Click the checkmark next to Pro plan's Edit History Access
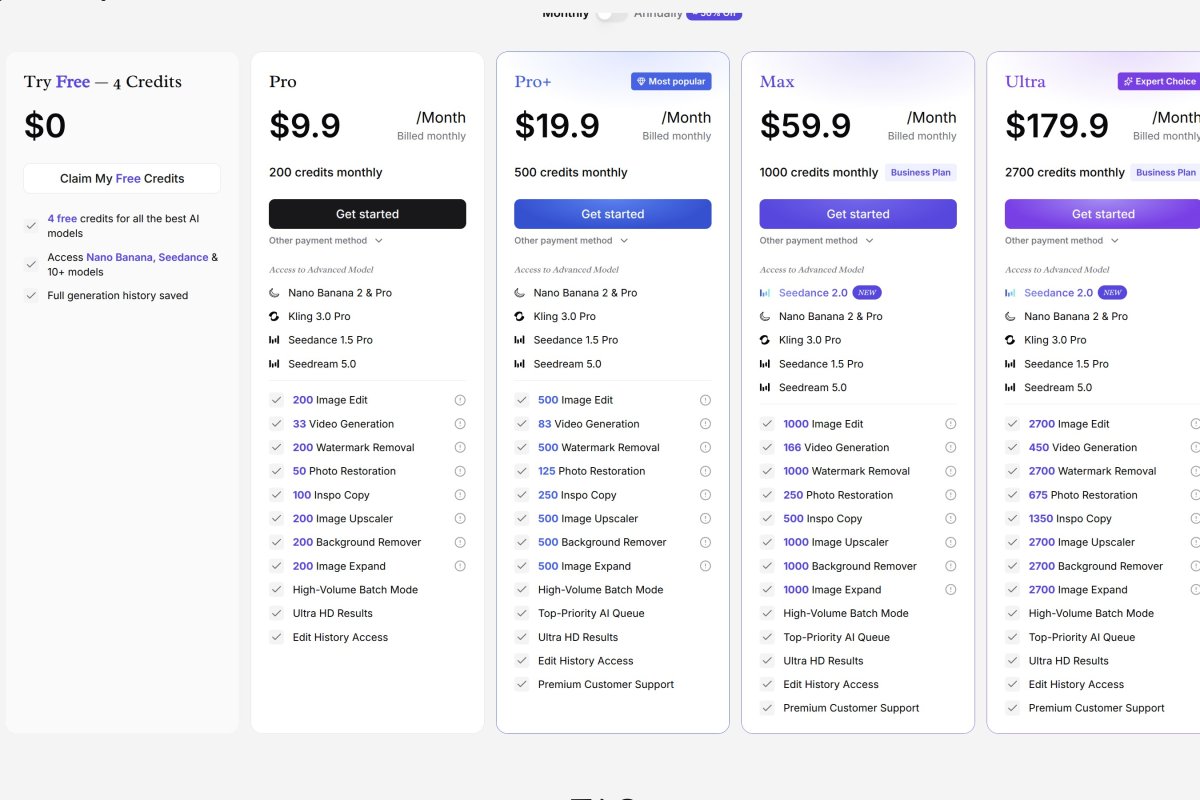The image size is (1200, 800). click(276, 637)
